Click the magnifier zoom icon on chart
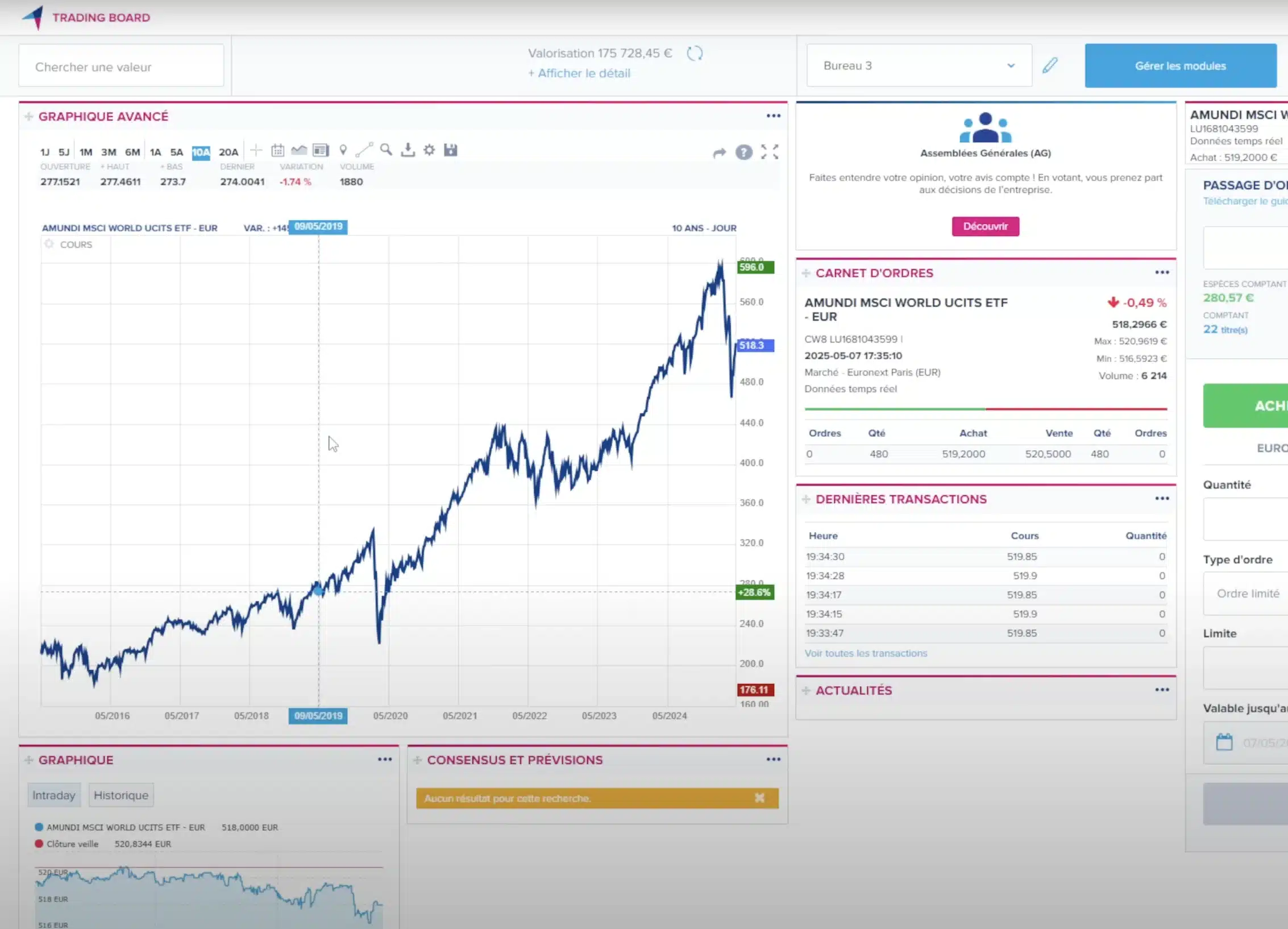The image size is (1288, 929). click(386, 150)
